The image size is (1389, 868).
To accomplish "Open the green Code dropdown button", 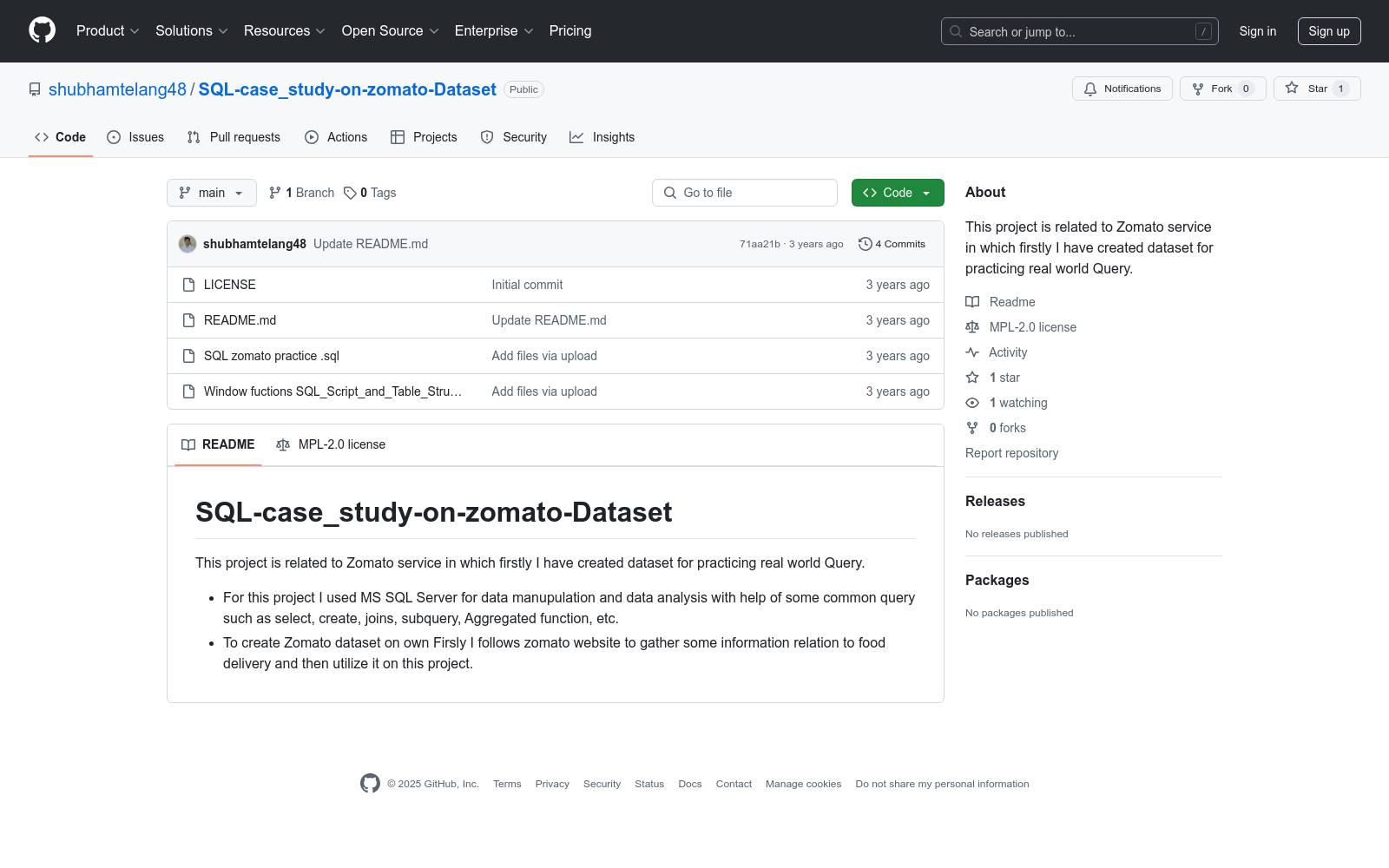I will 898,193.
